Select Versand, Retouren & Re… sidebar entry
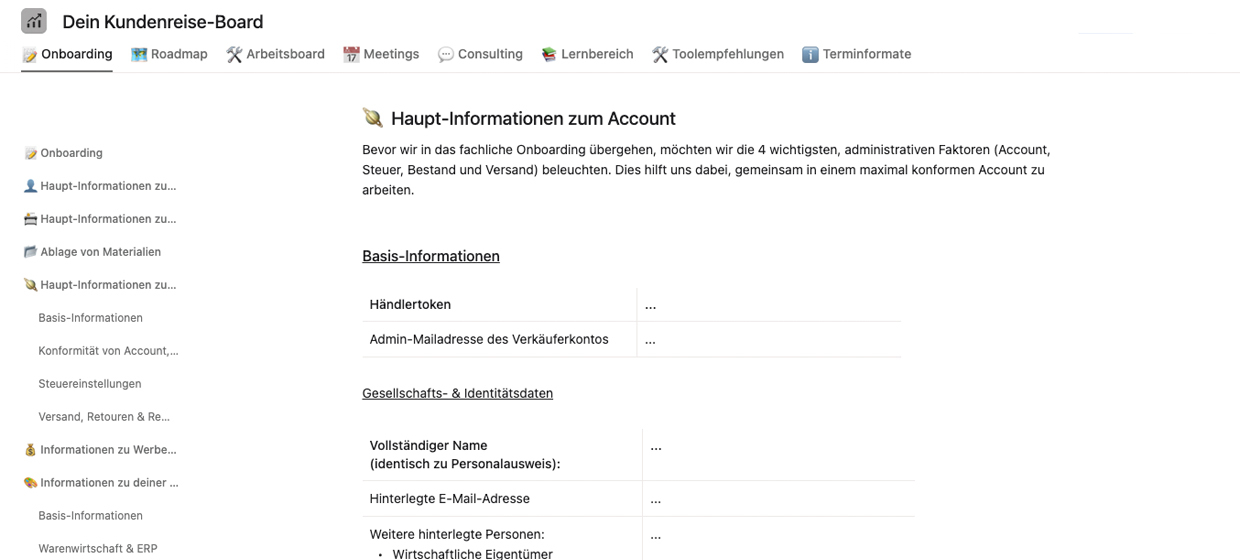The width and height of the screenshot is (1240, 560). 104,417
